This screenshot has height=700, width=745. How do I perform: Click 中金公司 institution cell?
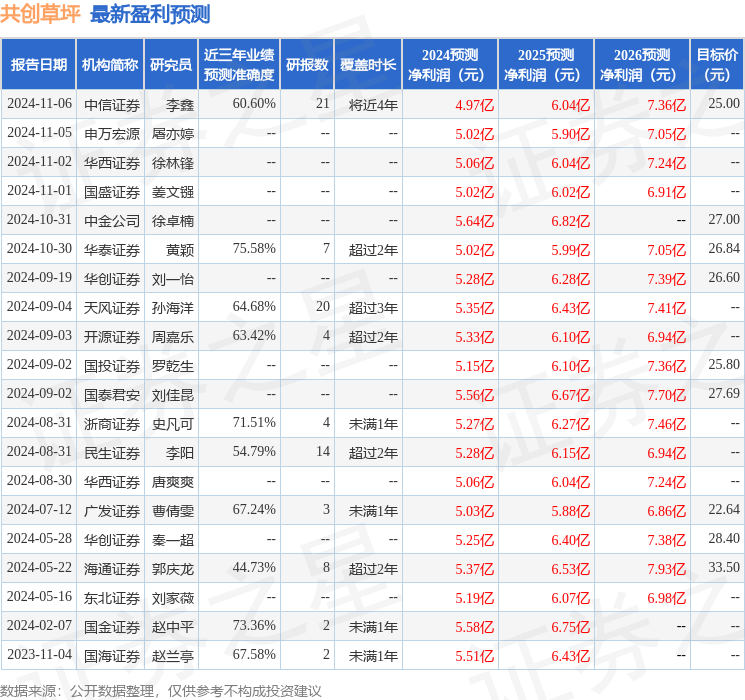click(112, 221)
